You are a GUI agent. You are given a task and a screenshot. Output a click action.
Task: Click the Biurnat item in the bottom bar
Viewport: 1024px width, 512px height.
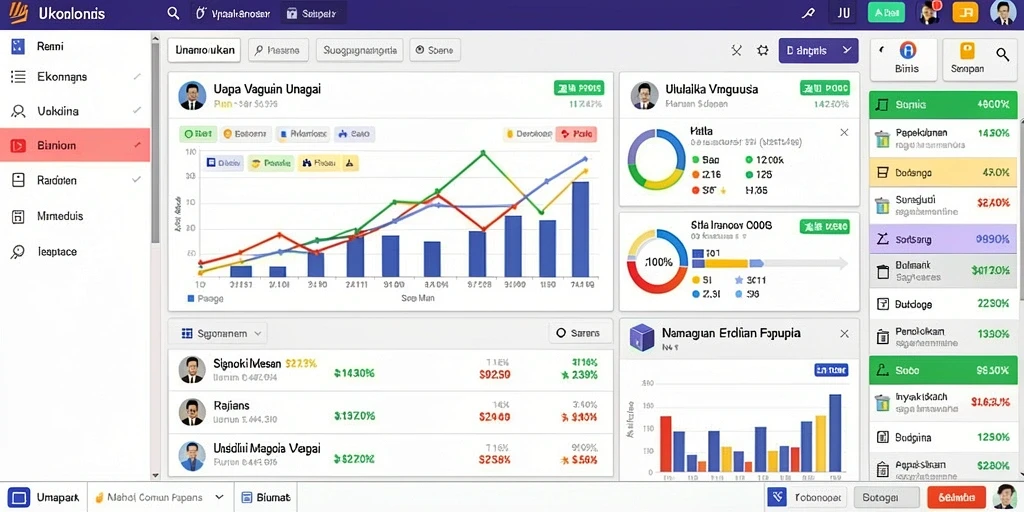coord(265,498)
